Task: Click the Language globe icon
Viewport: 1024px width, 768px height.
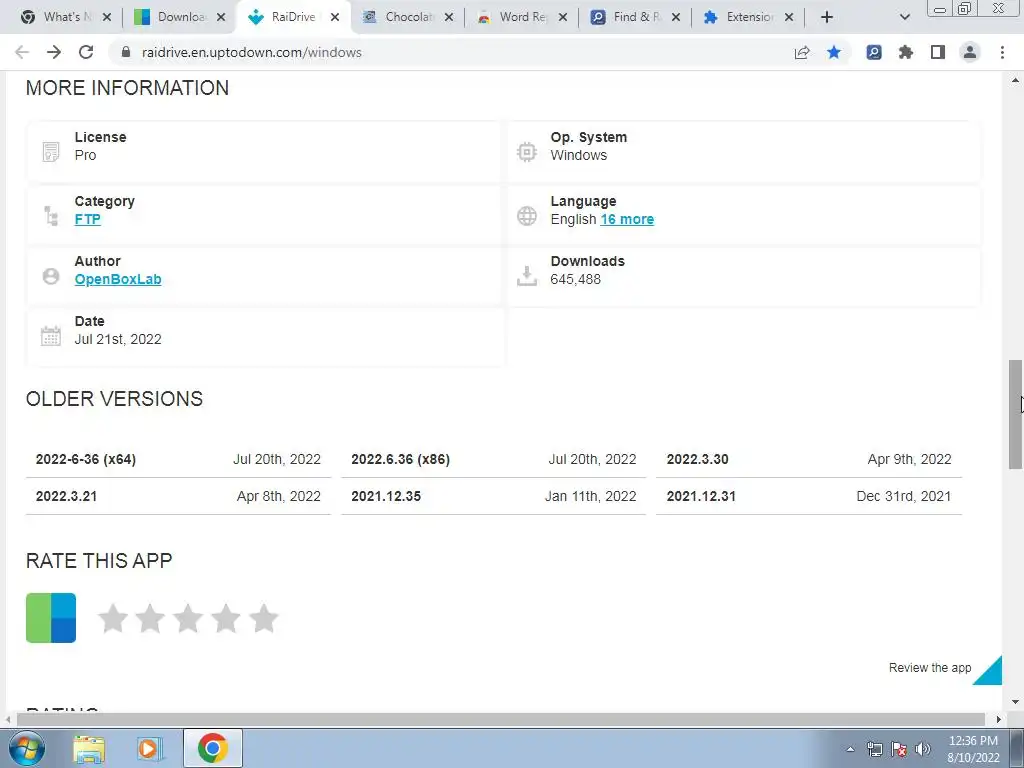Action: click(x=526, y=216)
